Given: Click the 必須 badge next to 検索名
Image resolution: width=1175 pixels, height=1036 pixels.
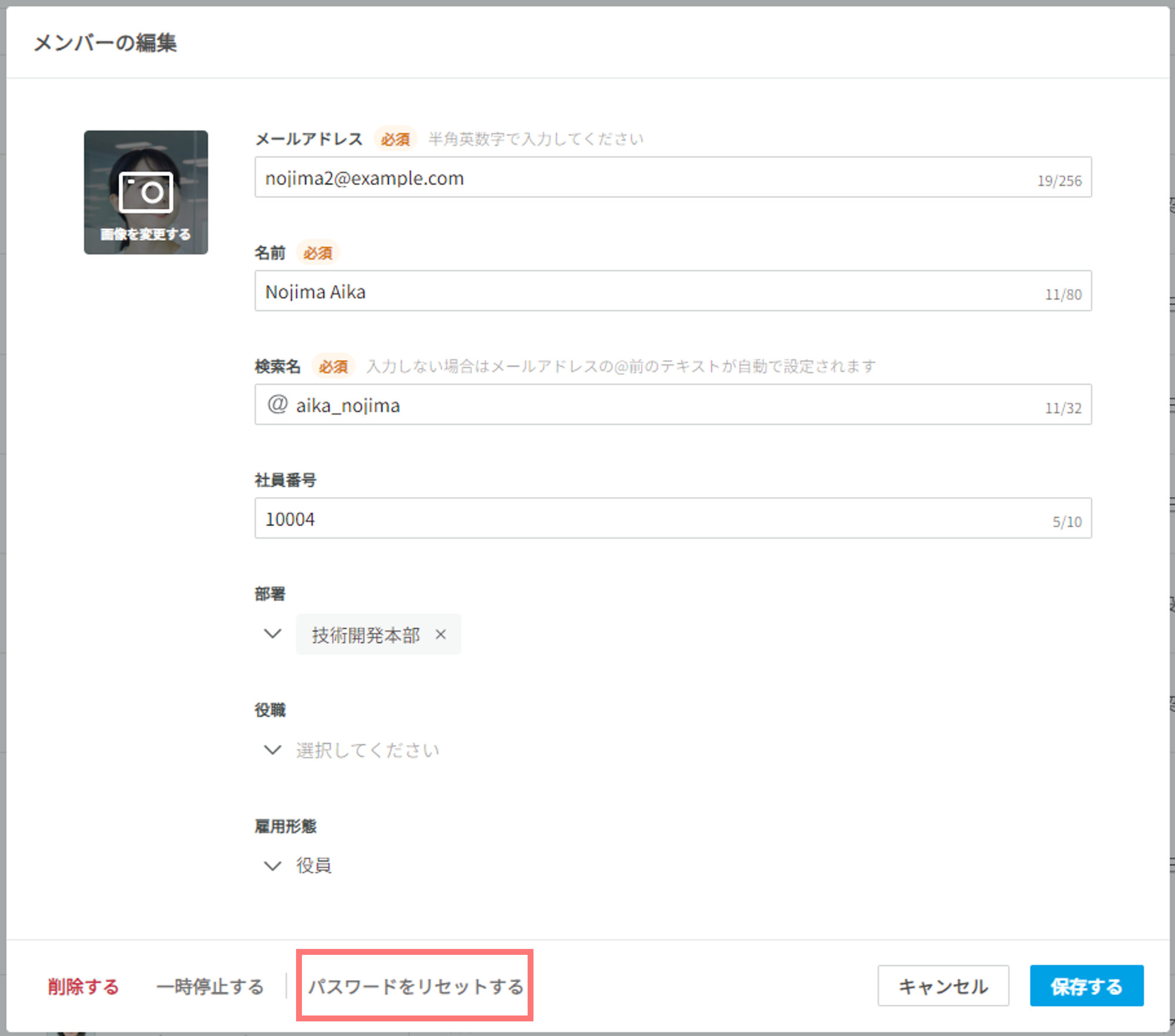Looking at the screenshot, I should 333,366.
